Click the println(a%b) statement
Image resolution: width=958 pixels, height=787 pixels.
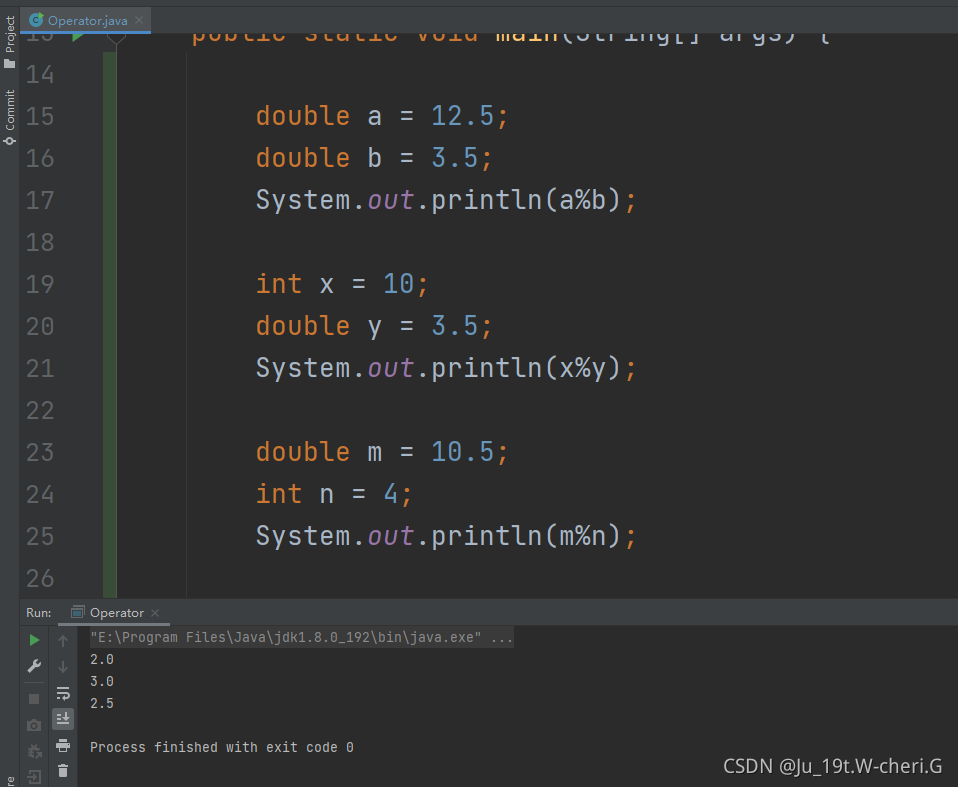(x=446, y=200)
